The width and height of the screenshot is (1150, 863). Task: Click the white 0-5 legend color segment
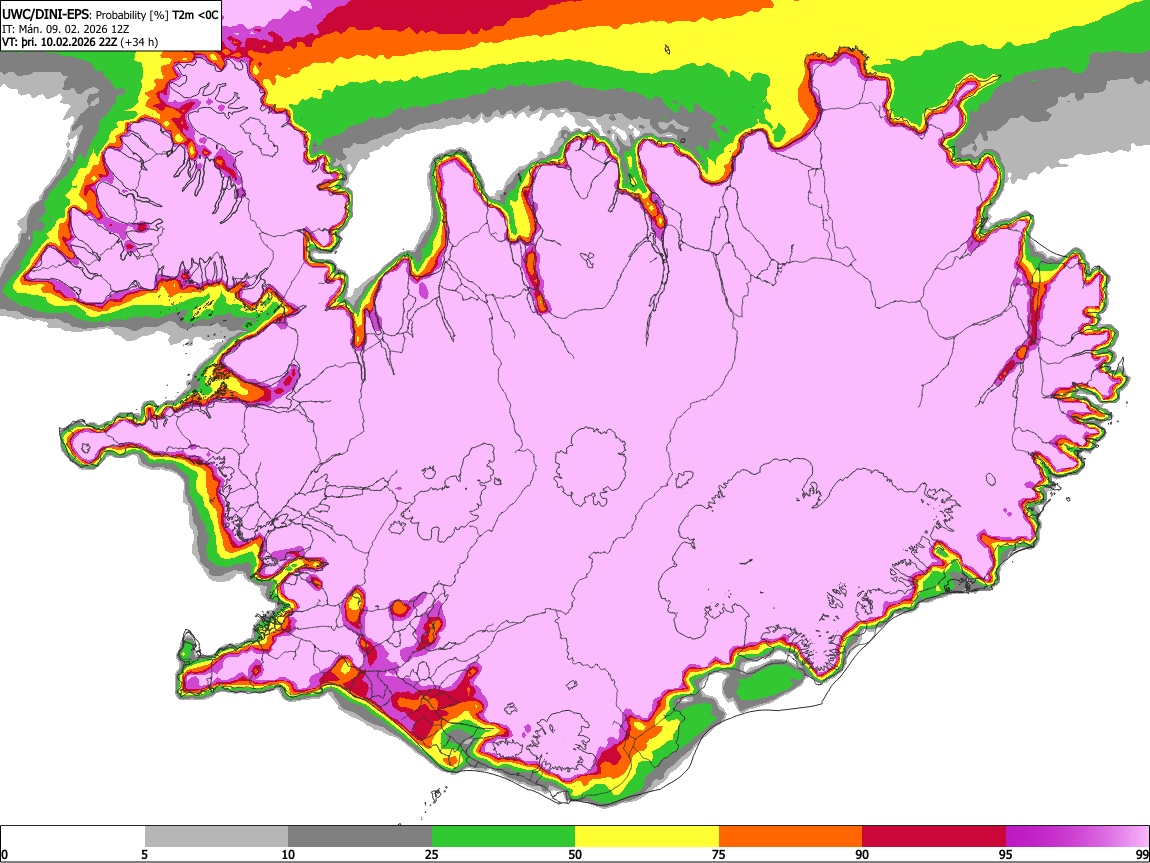(x=73, y=836)
